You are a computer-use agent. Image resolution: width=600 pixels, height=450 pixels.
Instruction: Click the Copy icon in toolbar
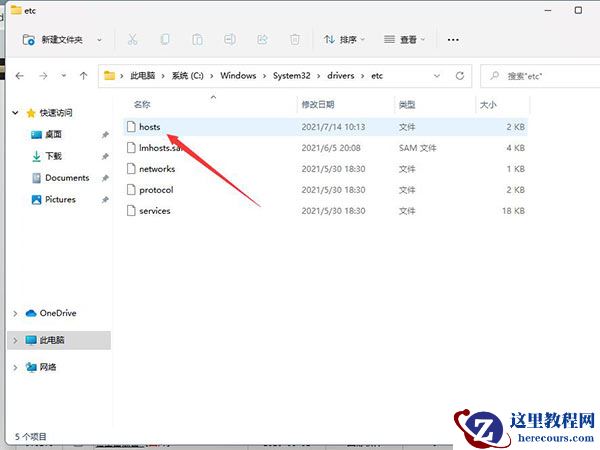[x=165, y=39]
